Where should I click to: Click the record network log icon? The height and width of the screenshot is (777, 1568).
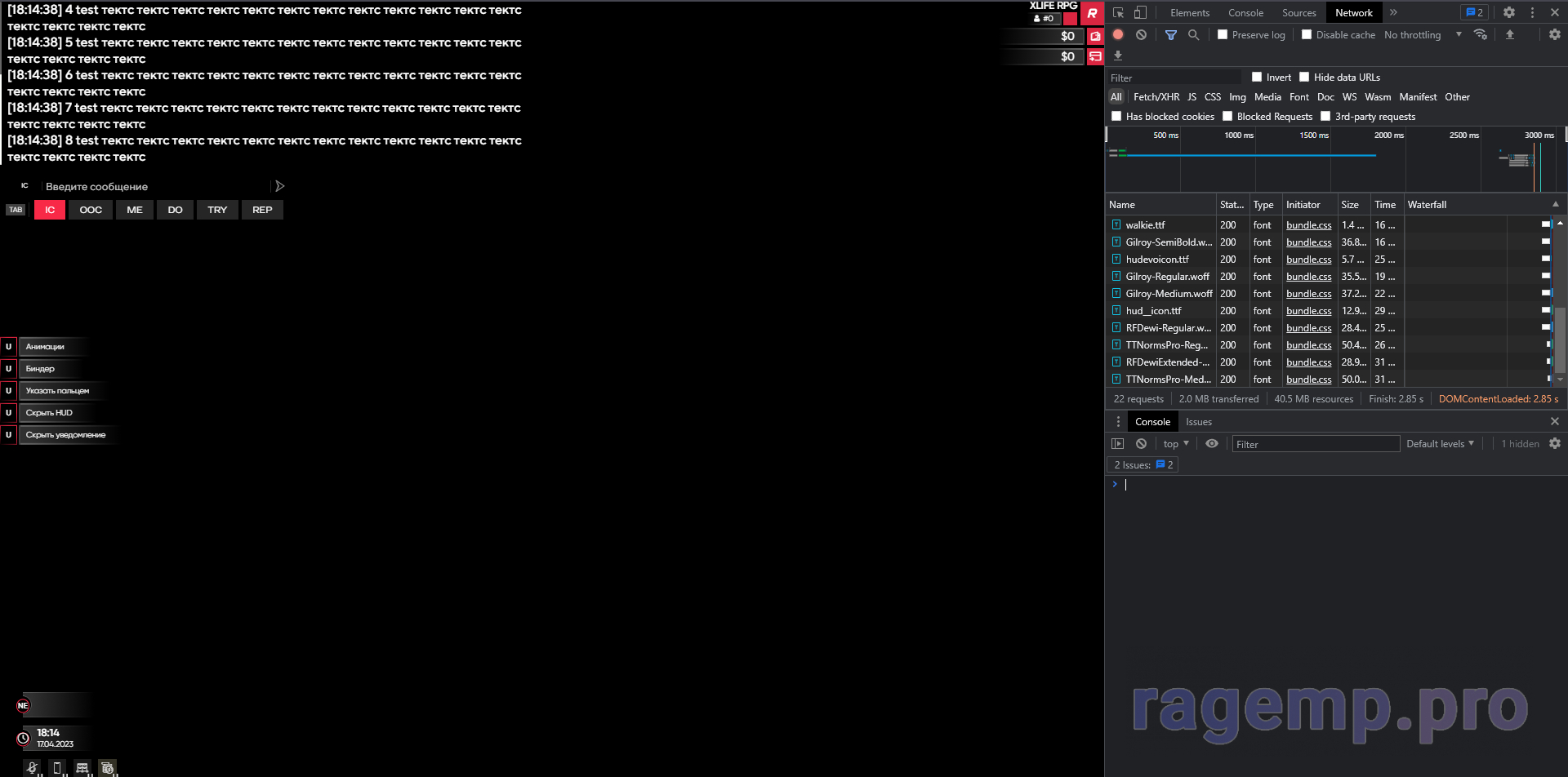[1118, 35]
